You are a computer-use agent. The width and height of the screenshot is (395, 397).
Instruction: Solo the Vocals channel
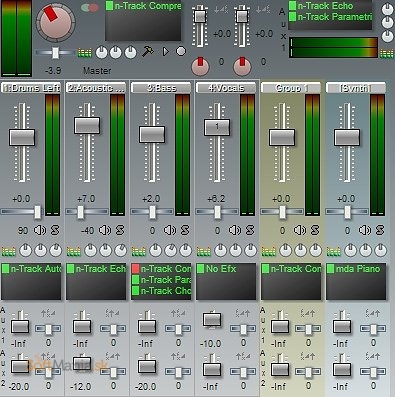point(250,230)
